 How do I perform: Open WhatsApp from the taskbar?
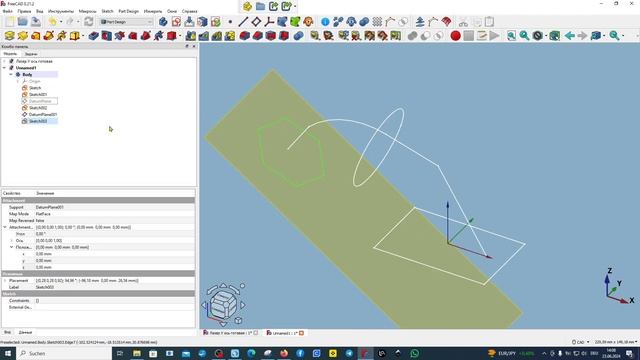pos(415,353)
